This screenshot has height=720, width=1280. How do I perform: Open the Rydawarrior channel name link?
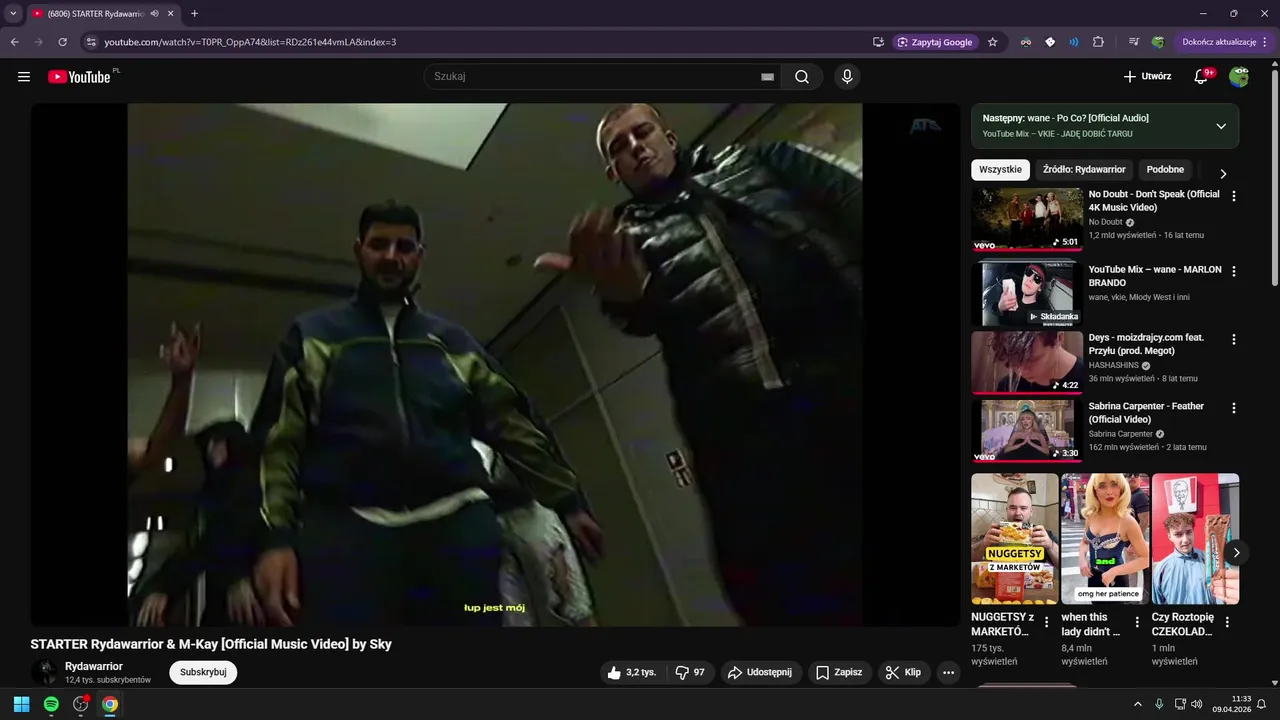click(94, 666)
